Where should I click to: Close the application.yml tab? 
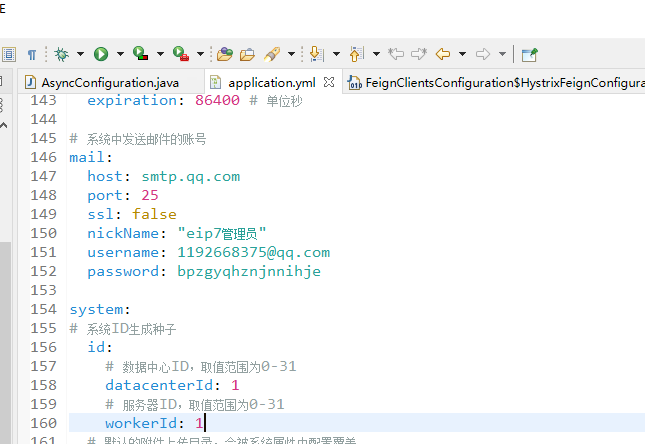(x=329, y=82)
